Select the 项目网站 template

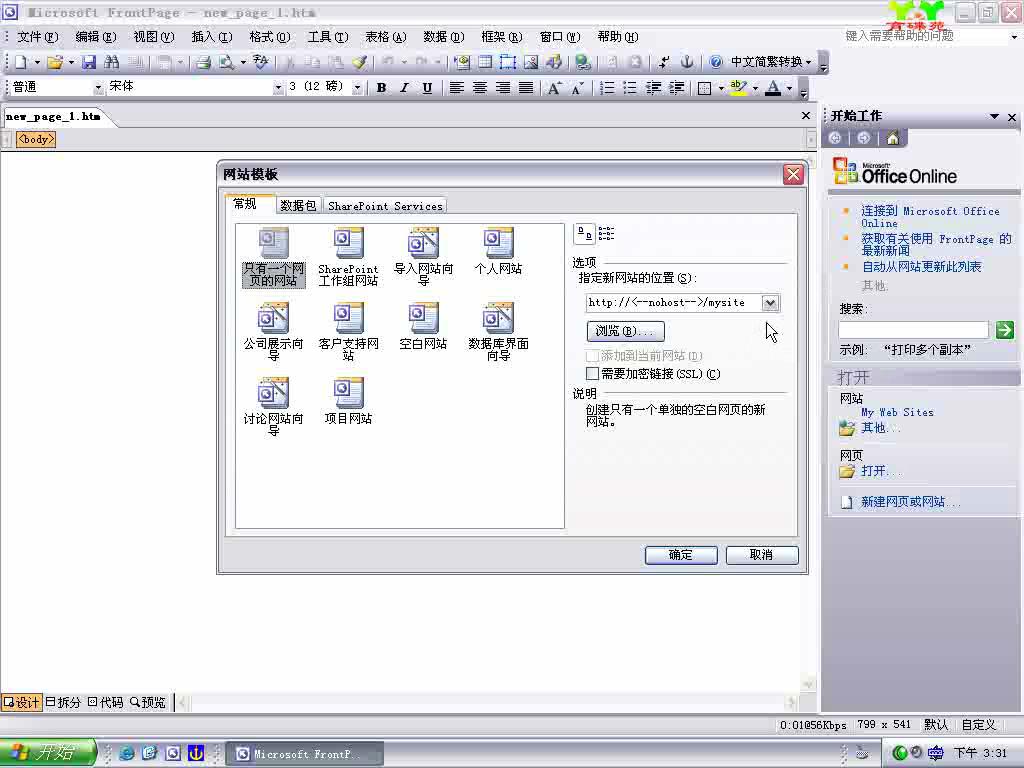348,401
